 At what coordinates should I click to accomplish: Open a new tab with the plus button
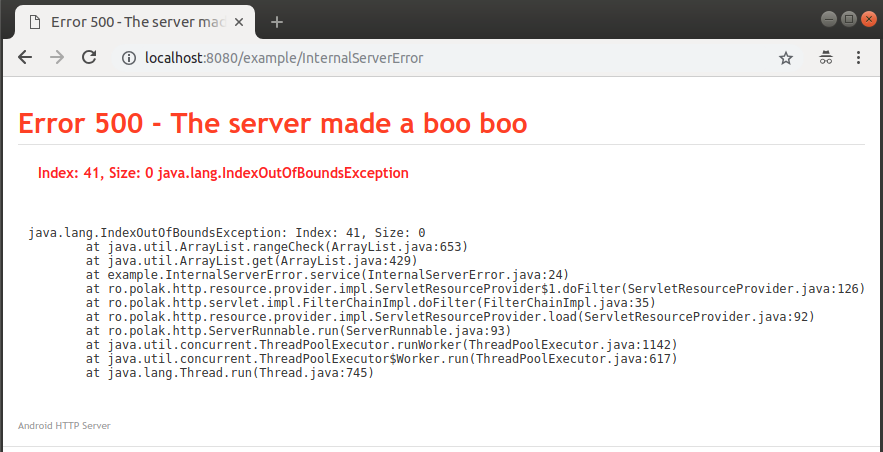pos(277,23)
